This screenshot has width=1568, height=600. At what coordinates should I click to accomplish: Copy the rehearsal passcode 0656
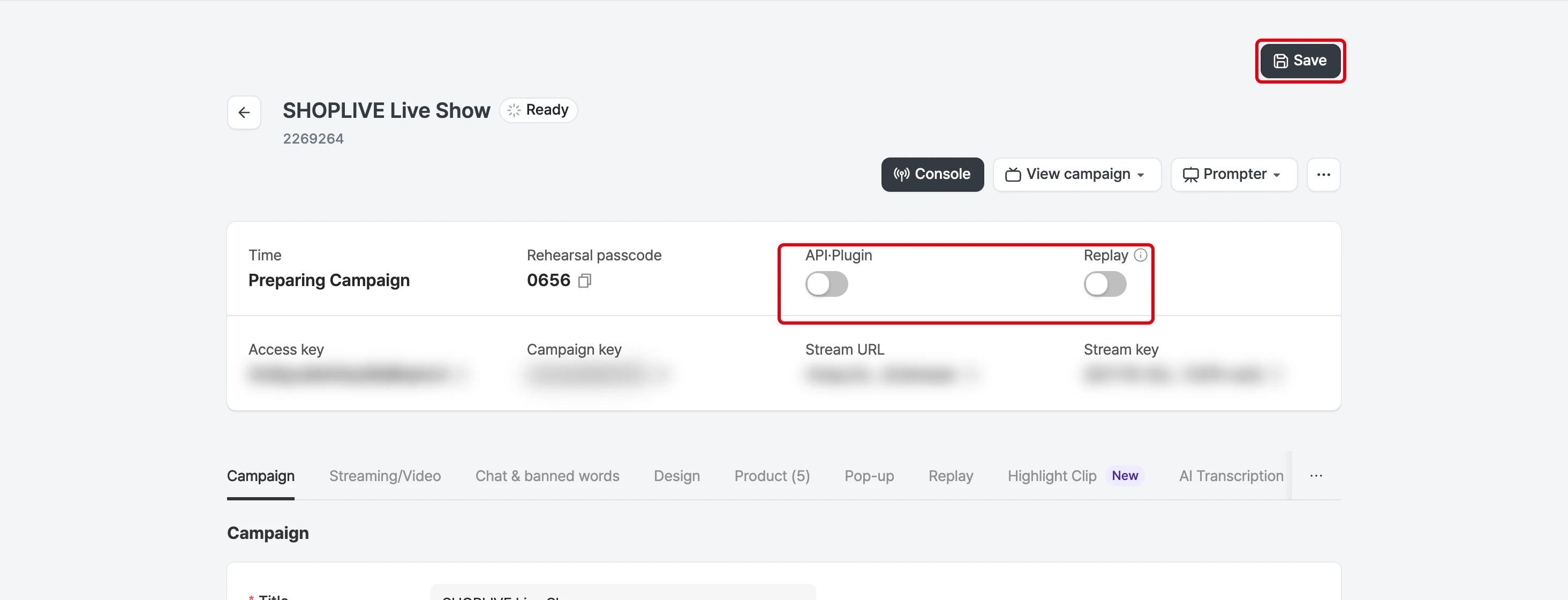click(x=584, y=281)
